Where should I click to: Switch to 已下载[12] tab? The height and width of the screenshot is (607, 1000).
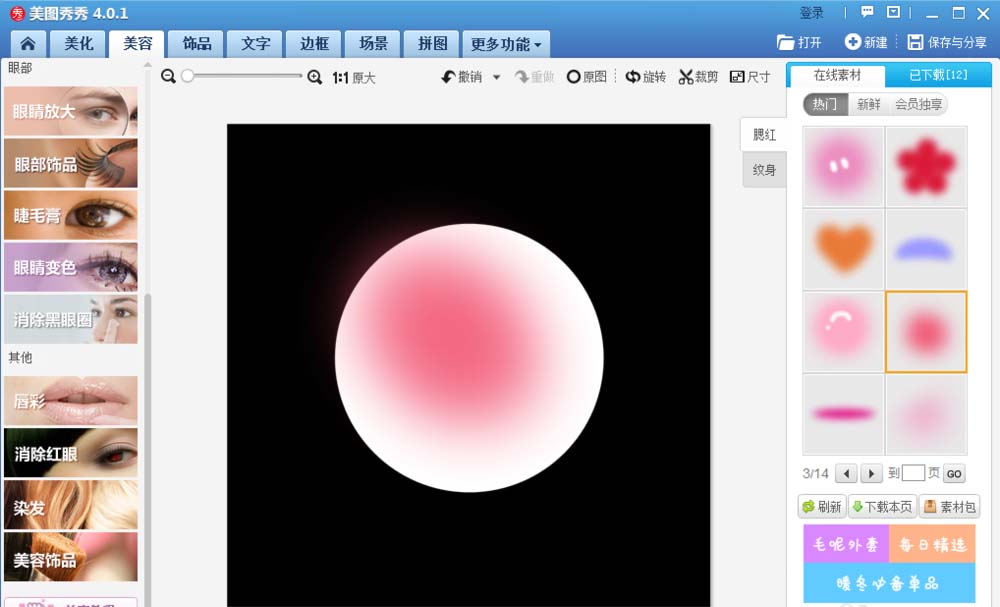938,75
